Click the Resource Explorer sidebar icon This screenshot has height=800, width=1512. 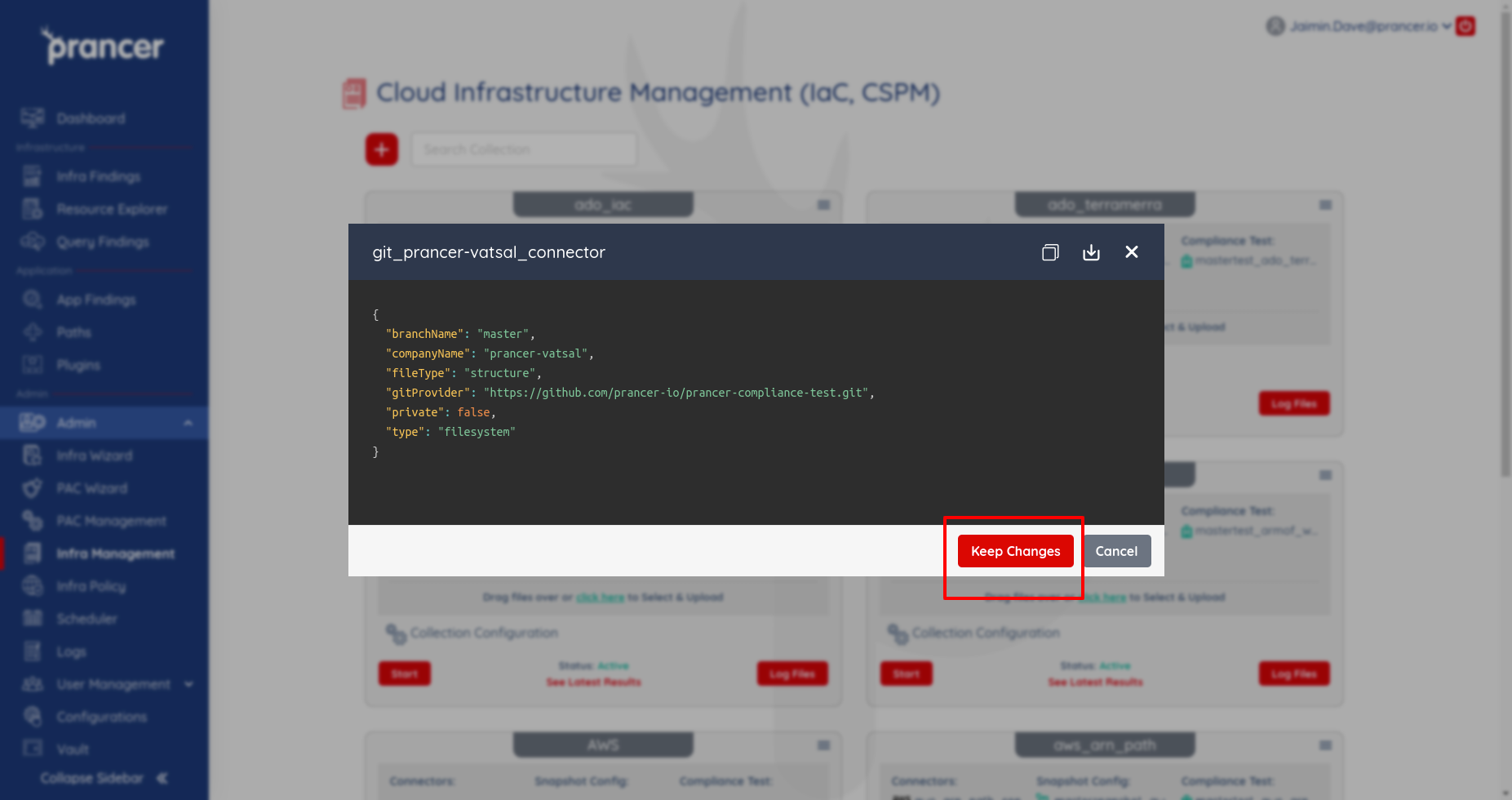coord(33,209)
